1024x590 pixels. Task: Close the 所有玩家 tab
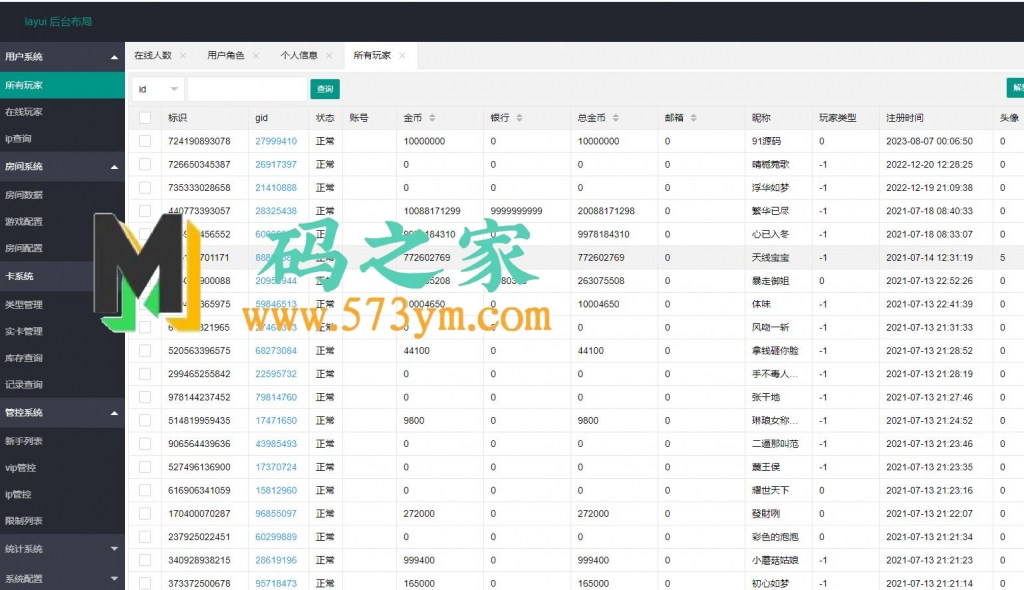click(402, 56)
